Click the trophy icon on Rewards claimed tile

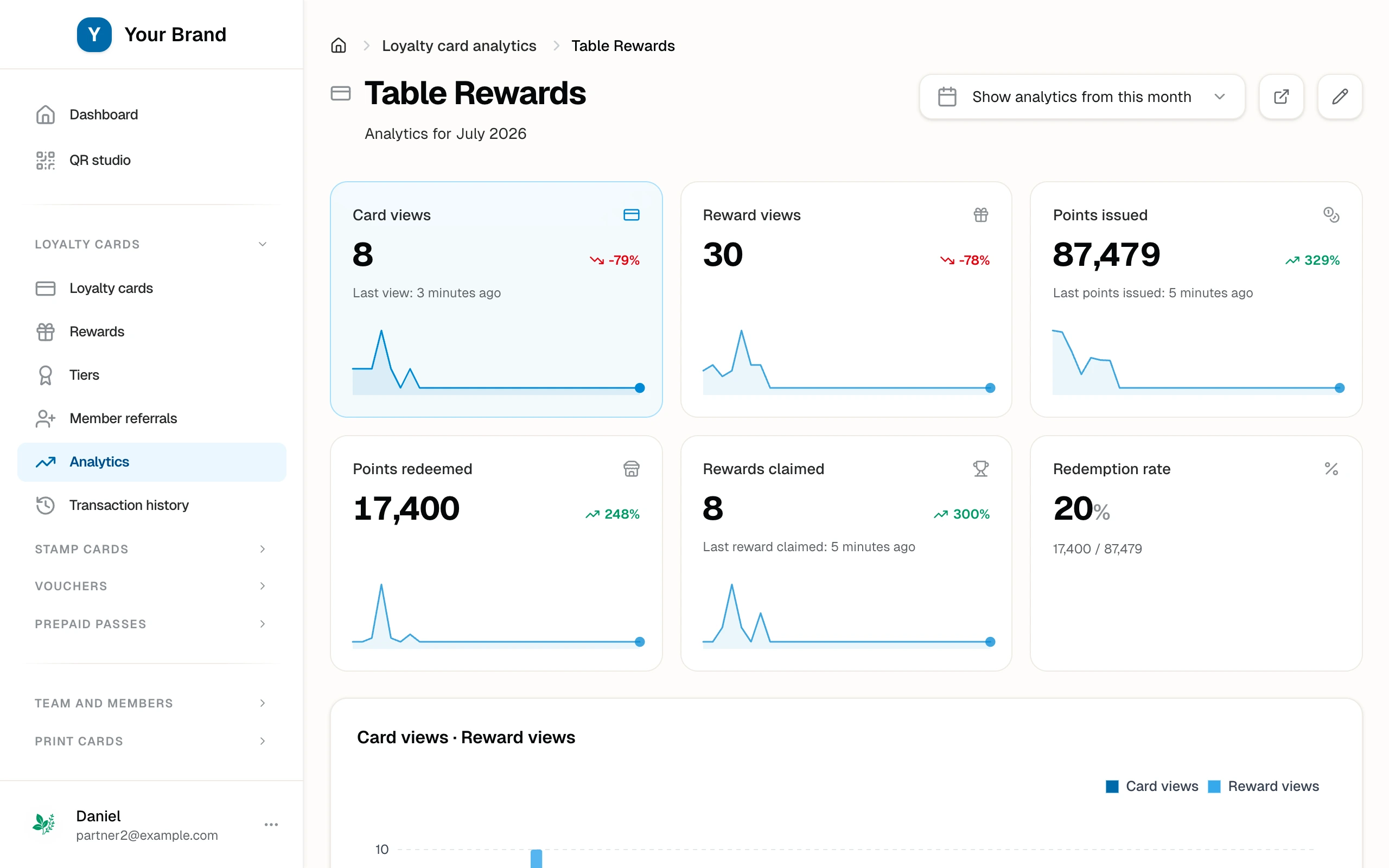tap(981, 469)
